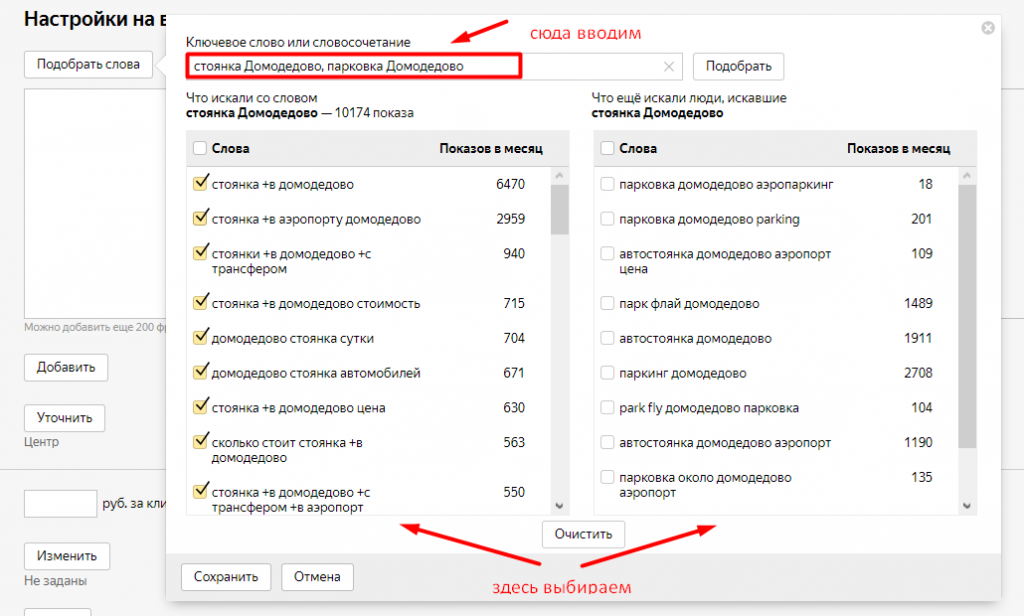Check 'парк флай домодедово' keyword

point(607,303)
